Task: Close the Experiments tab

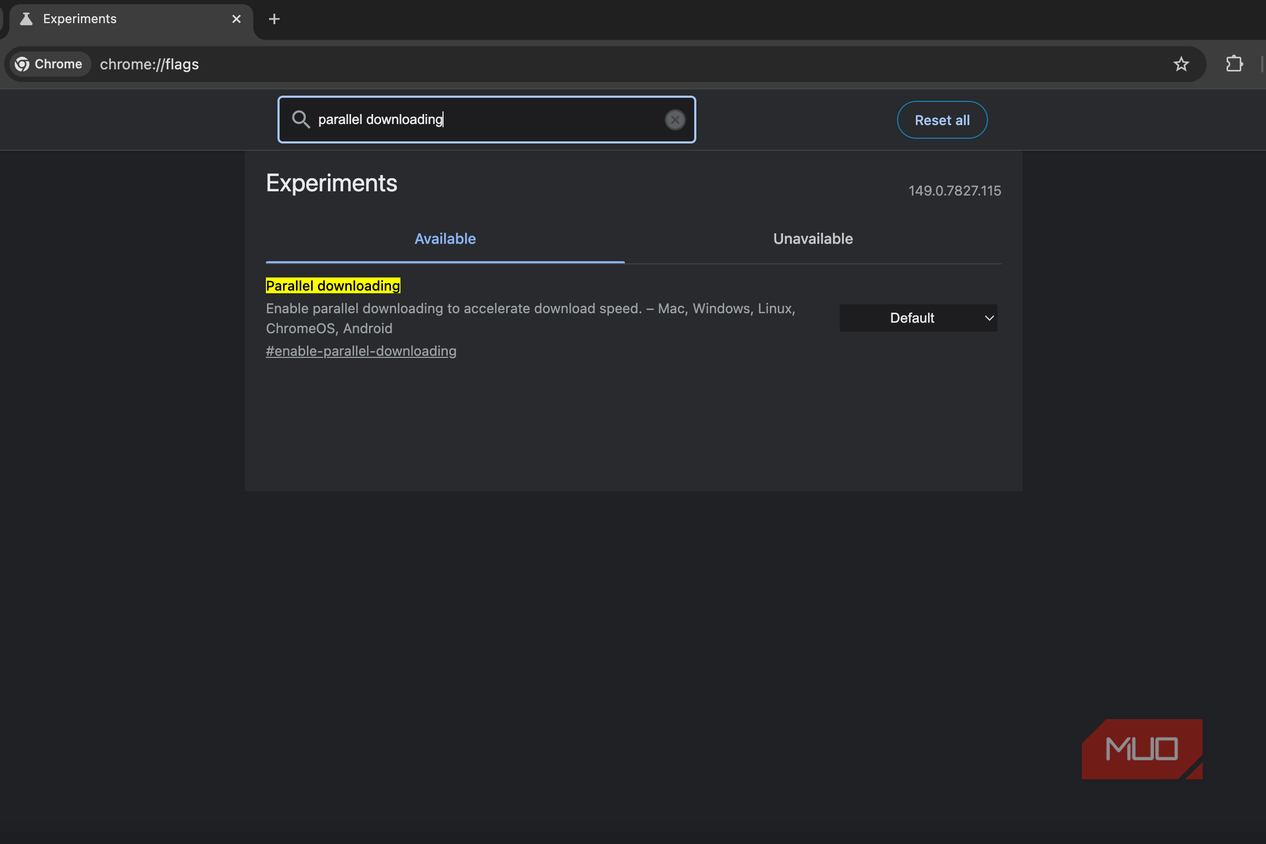Action: tap(236, 19)
